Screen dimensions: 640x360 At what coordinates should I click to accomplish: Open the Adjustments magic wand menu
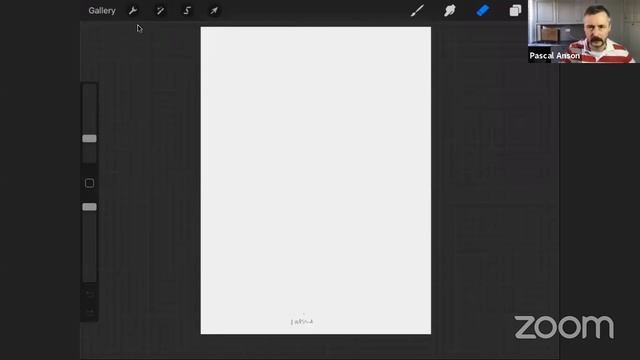(160, 11)
